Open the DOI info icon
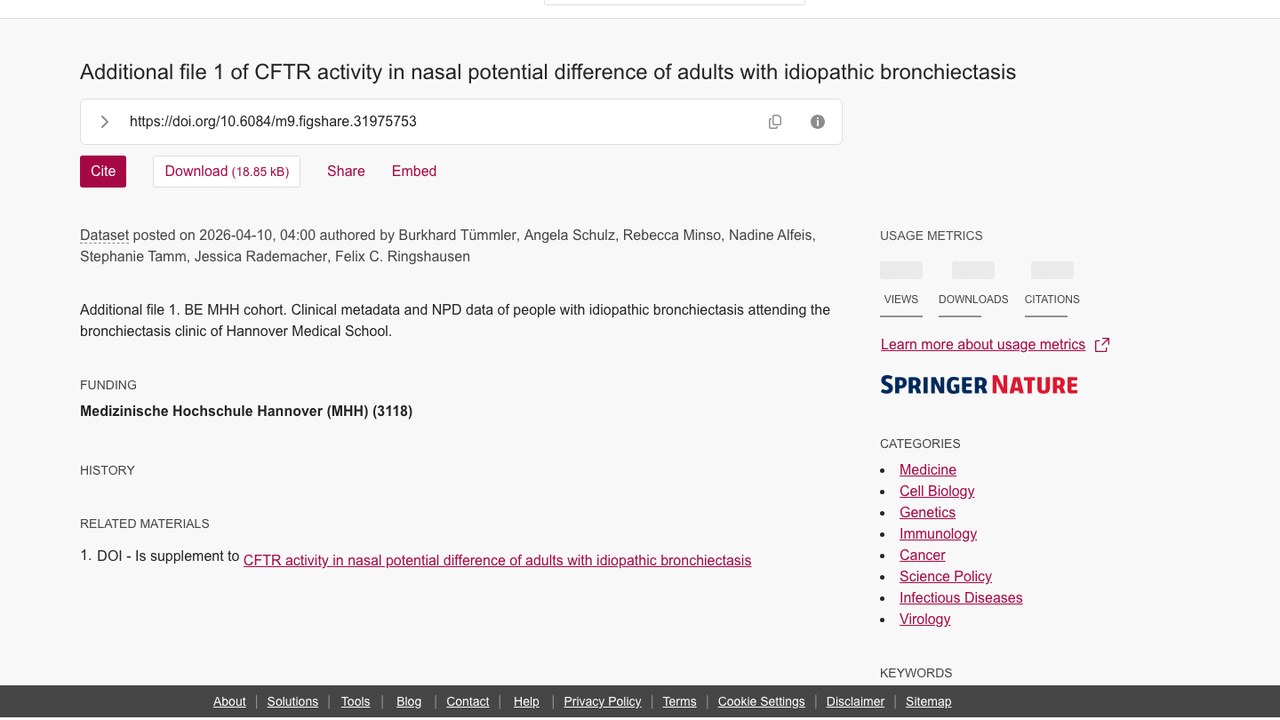Screen dimensions: 1280x720 (x=818, y=122)
